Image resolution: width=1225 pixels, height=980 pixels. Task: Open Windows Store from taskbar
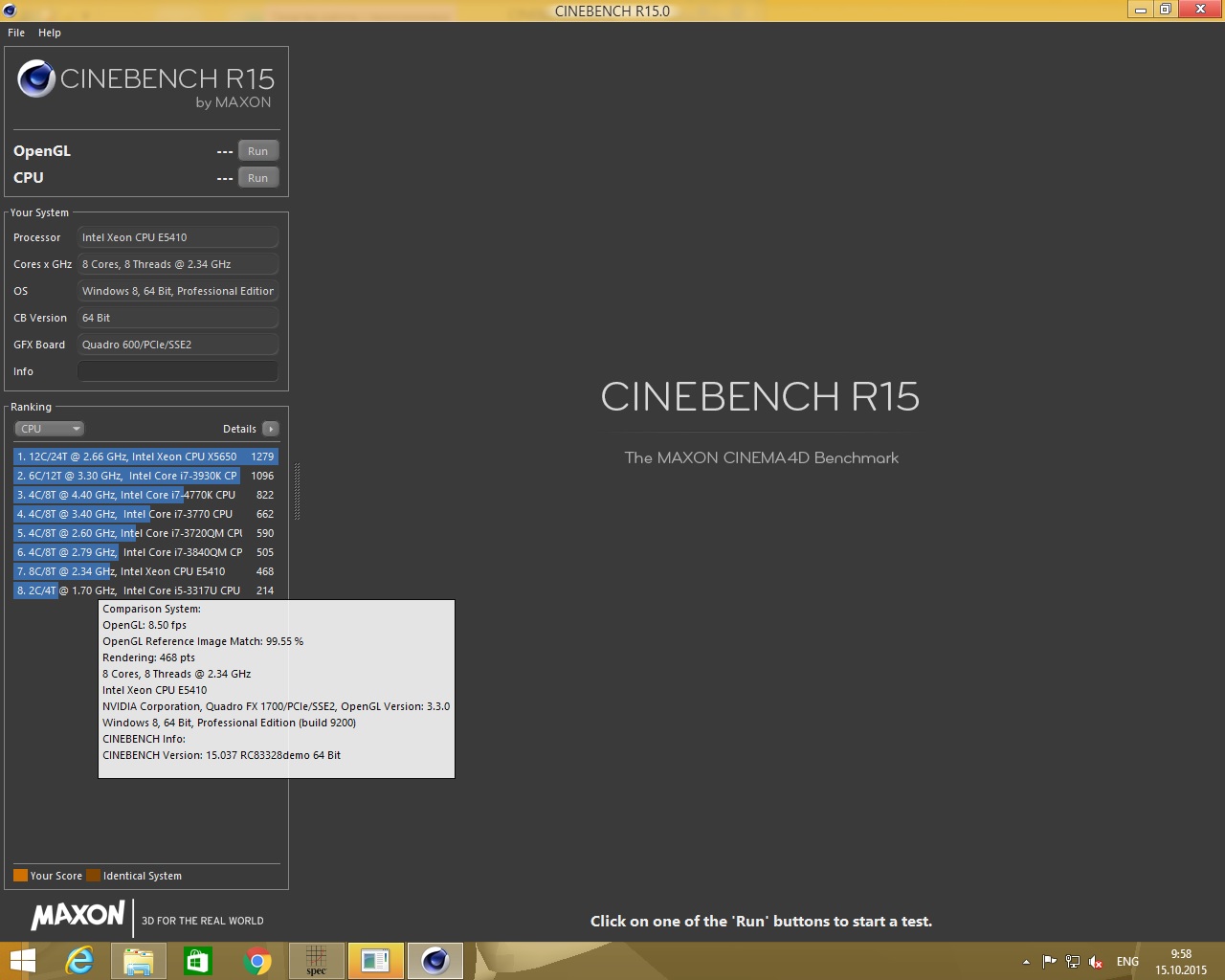coord(198,961)
